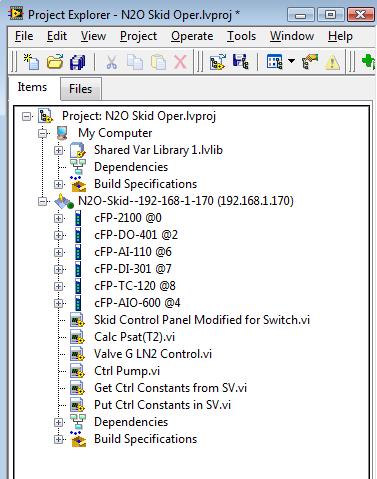The height and width of the screenshot is (479, 377).
Task: Click the Shared Var Library 1.lvlib icon
Action: pyautogui.click(x=78, y=150)
